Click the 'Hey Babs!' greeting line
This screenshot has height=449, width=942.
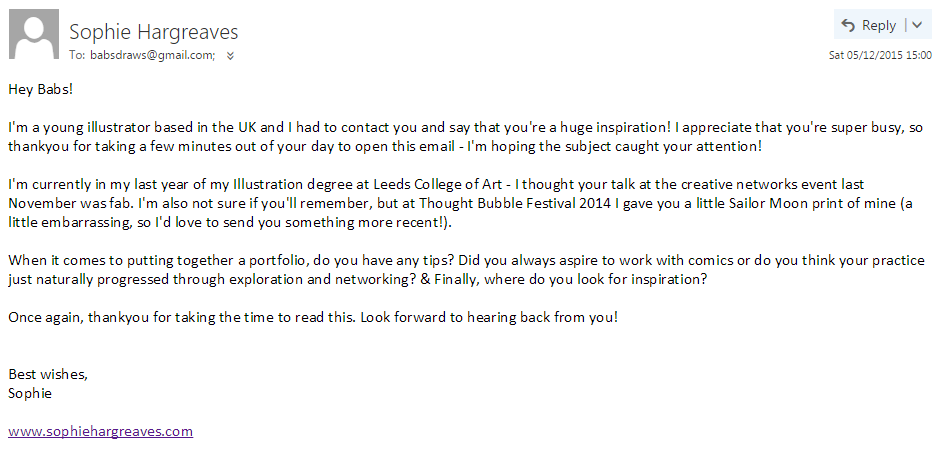41,90
